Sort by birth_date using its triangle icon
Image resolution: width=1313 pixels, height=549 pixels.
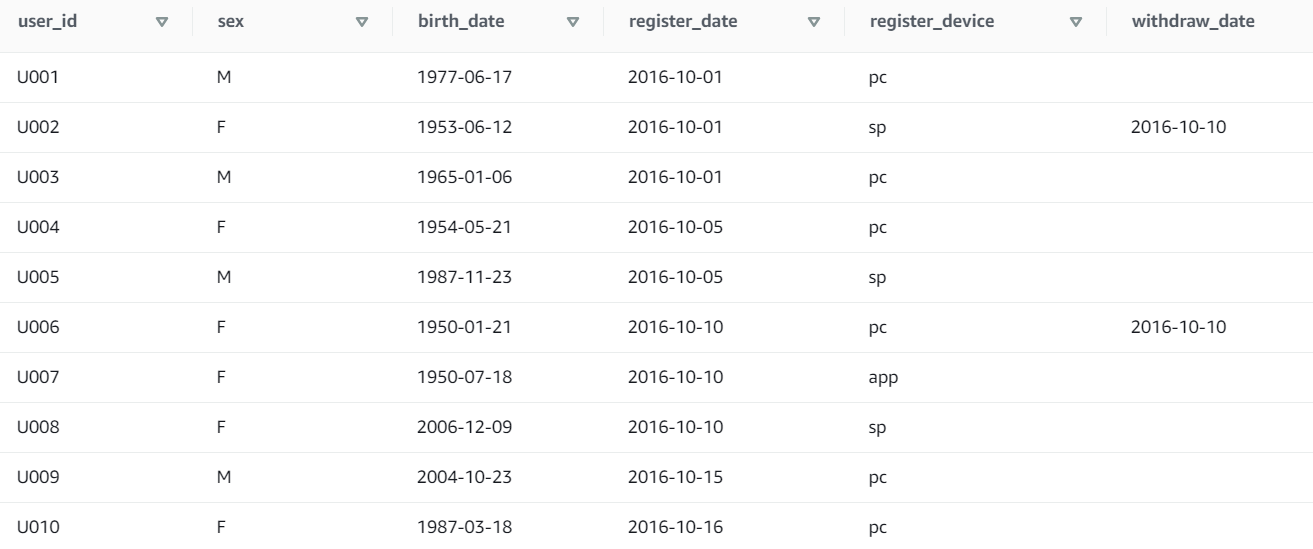(x=573, y=22)
